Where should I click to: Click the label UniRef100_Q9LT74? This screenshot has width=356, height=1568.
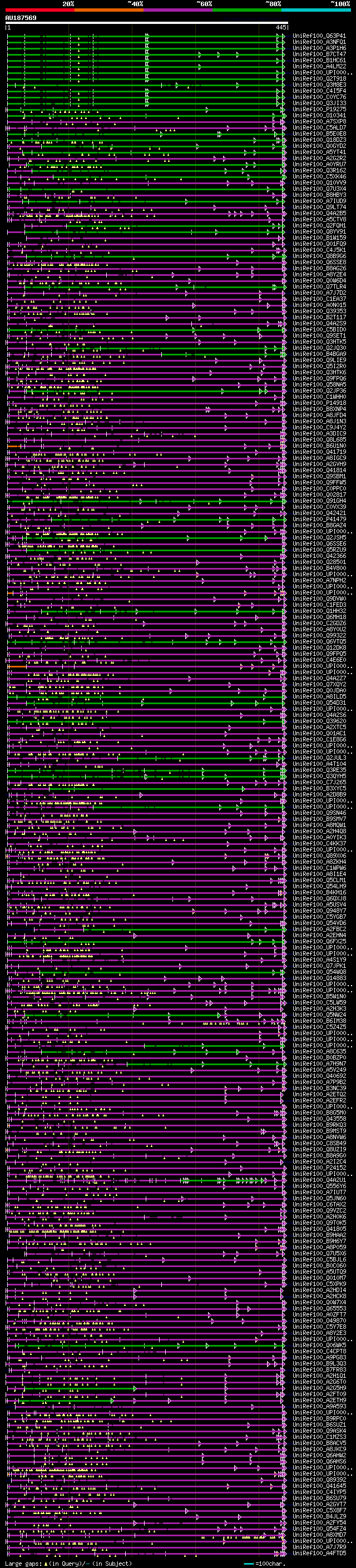[319, 207]
